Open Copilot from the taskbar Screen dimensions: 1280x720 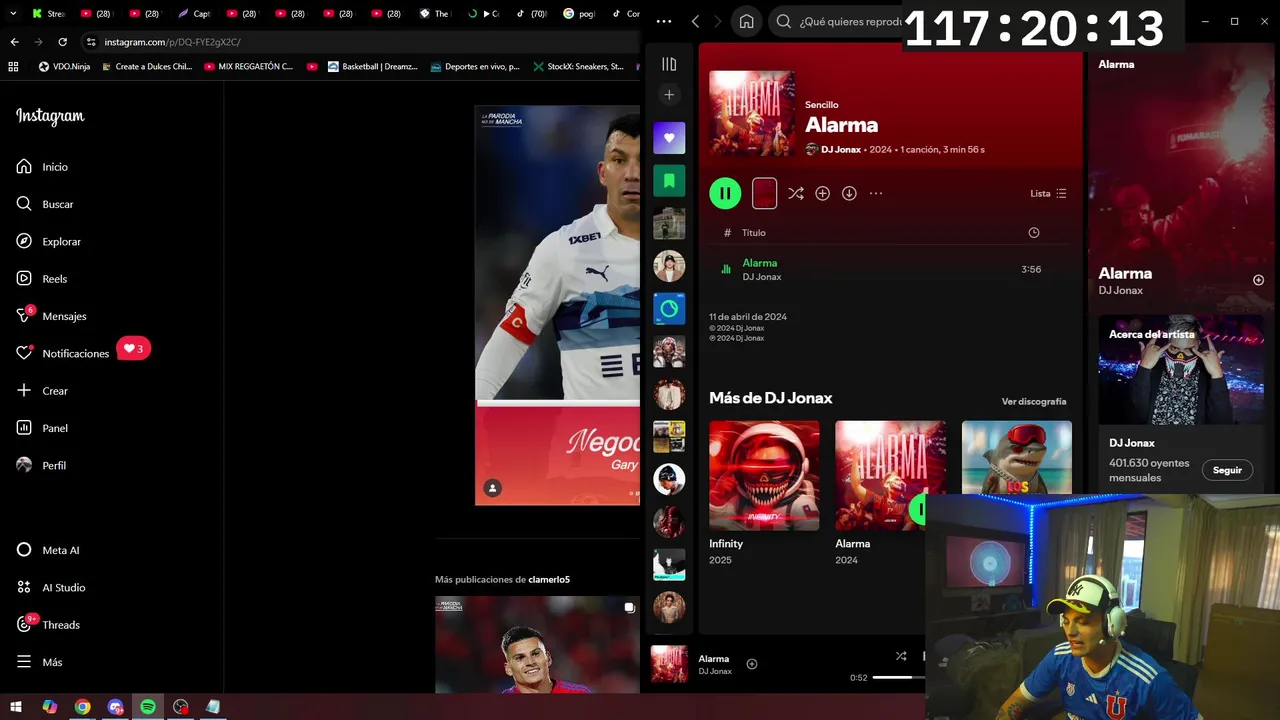(49, 707)
